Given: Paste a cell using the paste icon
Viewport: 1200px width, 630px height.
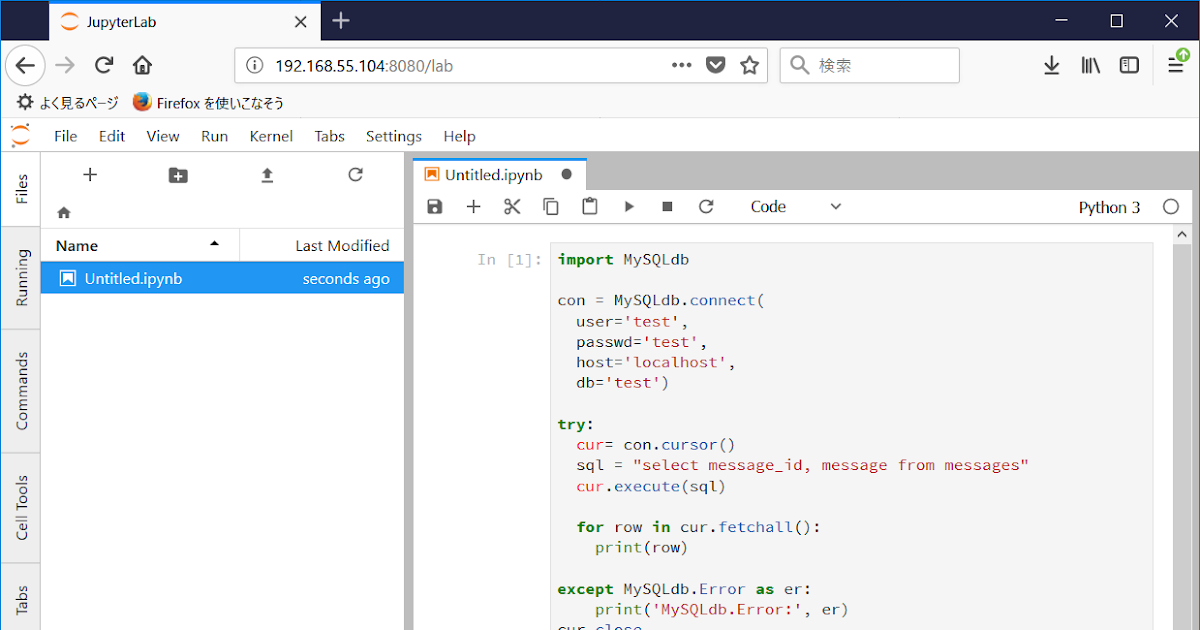Looking at the screenshot, I should point(590,206).
